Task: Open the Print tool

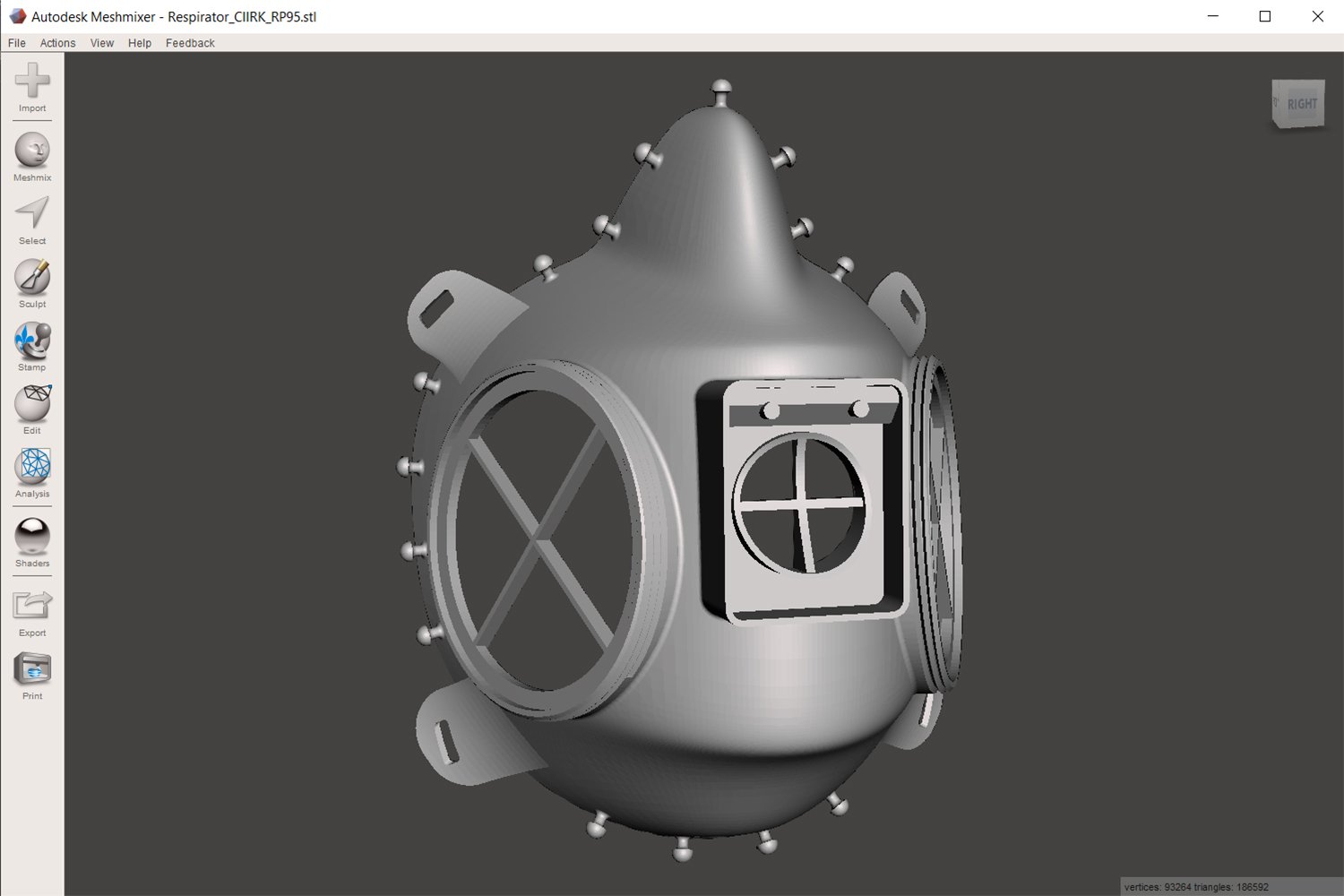Action: 32,676
